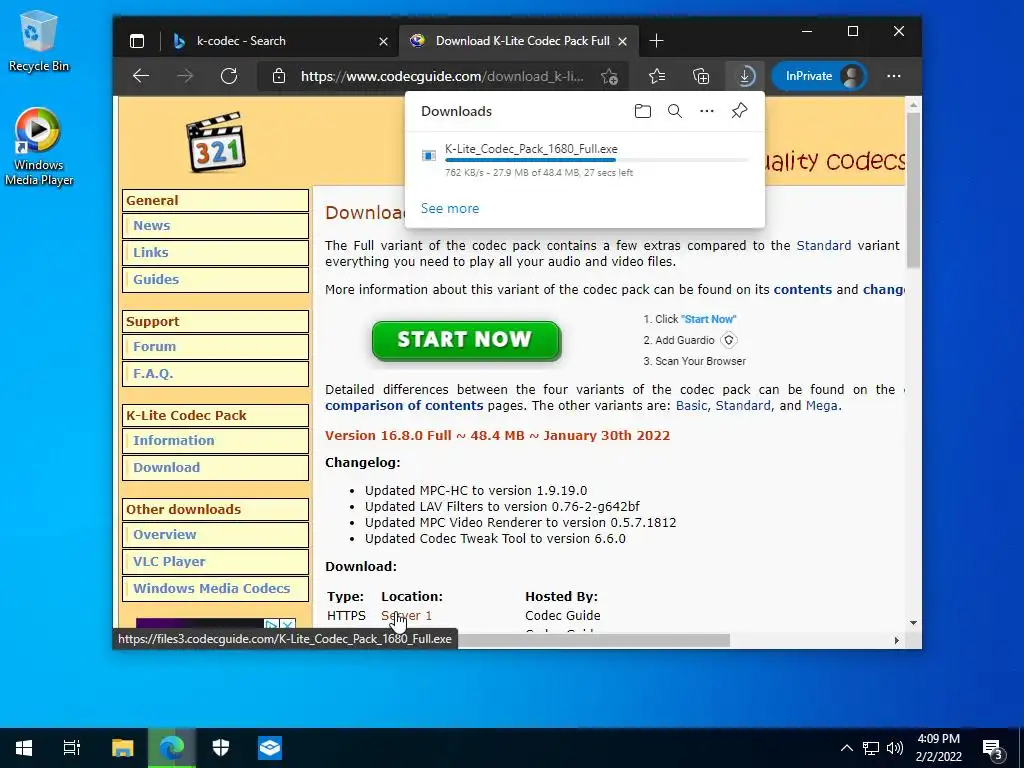Open more options in Downloads panel
Viewport: 1024px width, 768px height.
tap(707, 111)
